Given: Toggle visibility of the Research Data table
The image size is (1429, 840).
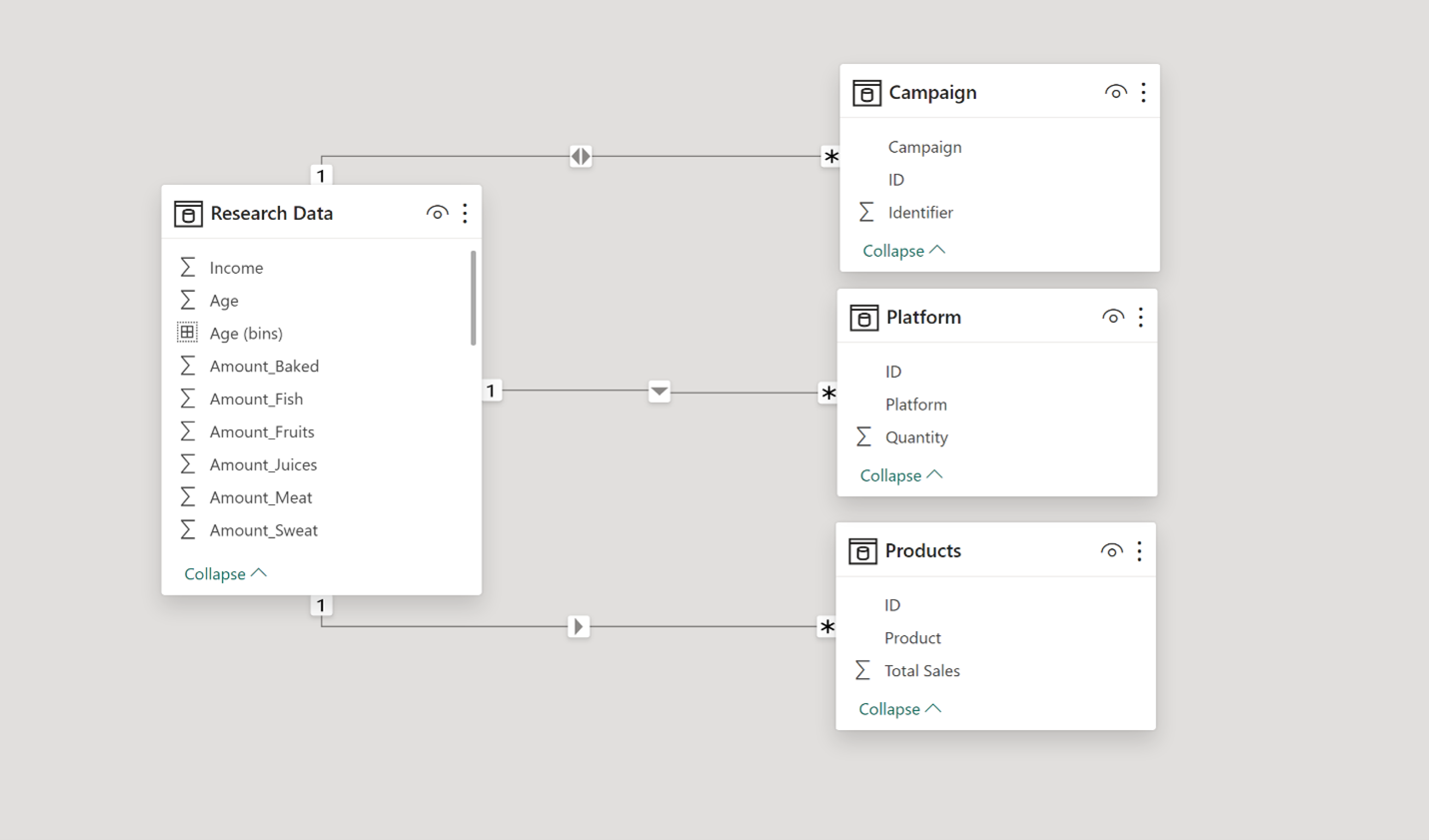Looking at the screenshot, I should tap(437, 213).
